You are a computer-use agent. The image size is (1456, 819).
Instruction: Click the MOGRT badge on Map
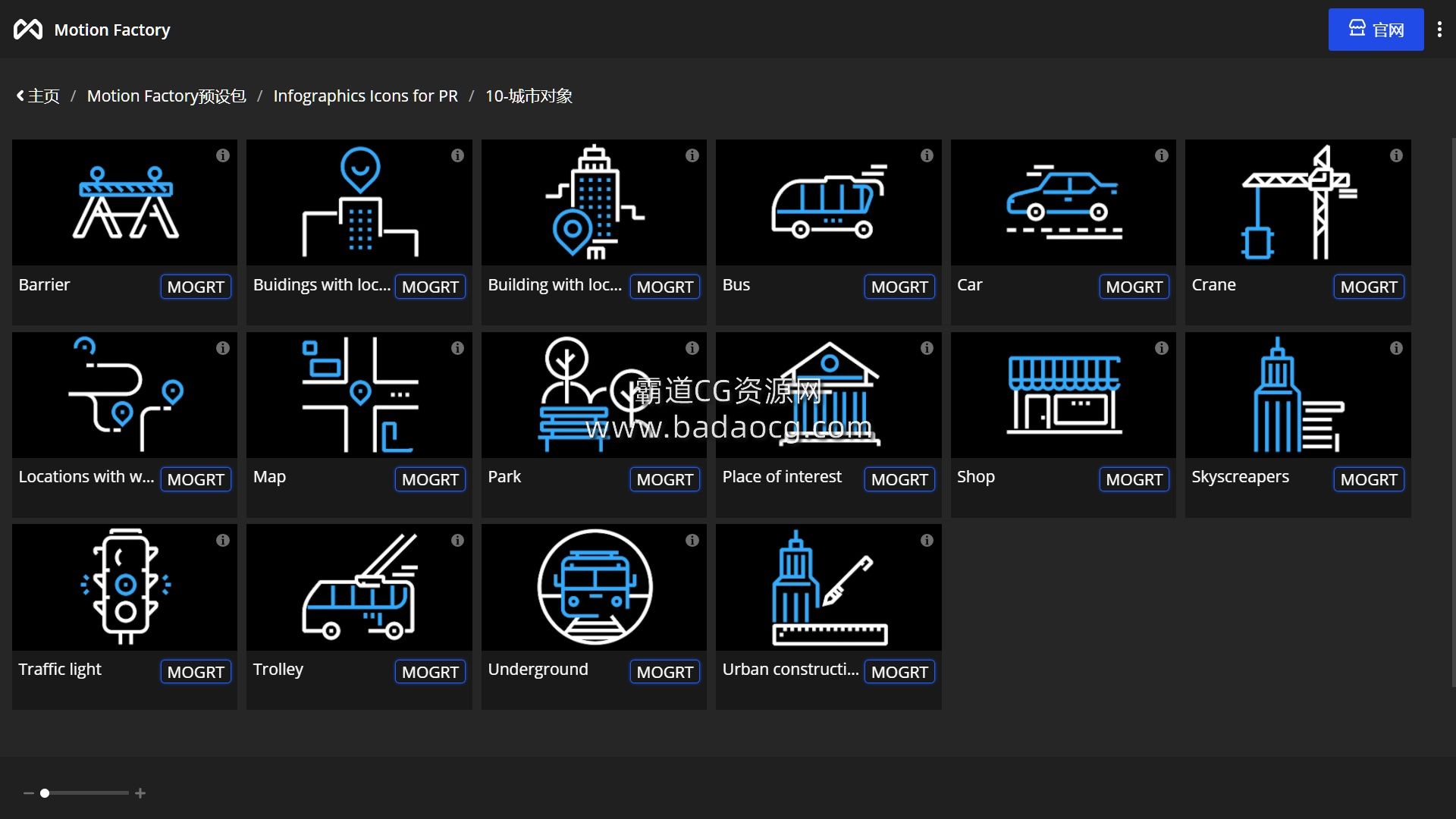tap(430, 479)
